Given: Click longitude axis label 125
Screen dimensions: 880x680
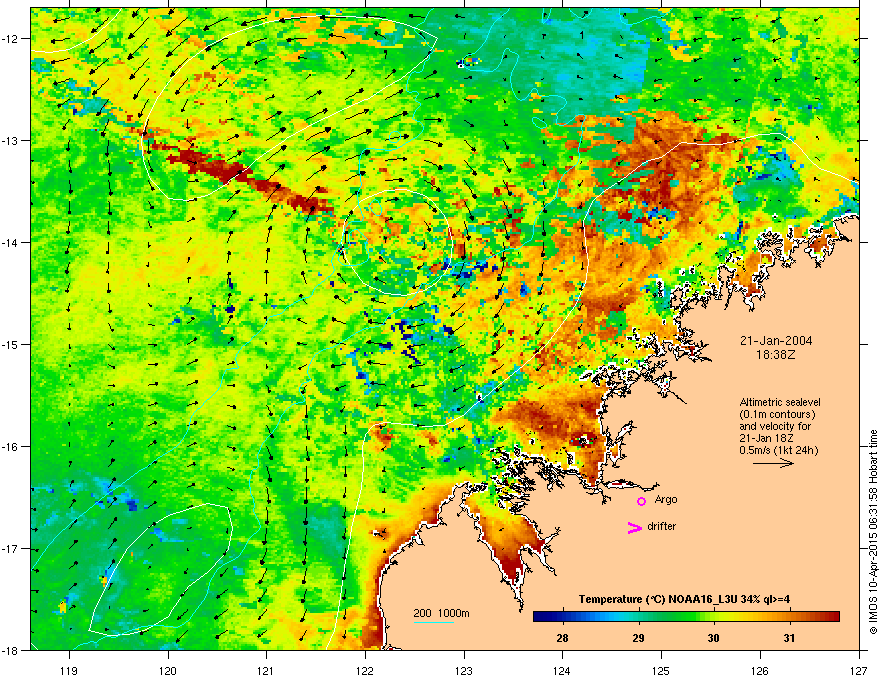Looking at the screenshot, I should click(661, 670).
